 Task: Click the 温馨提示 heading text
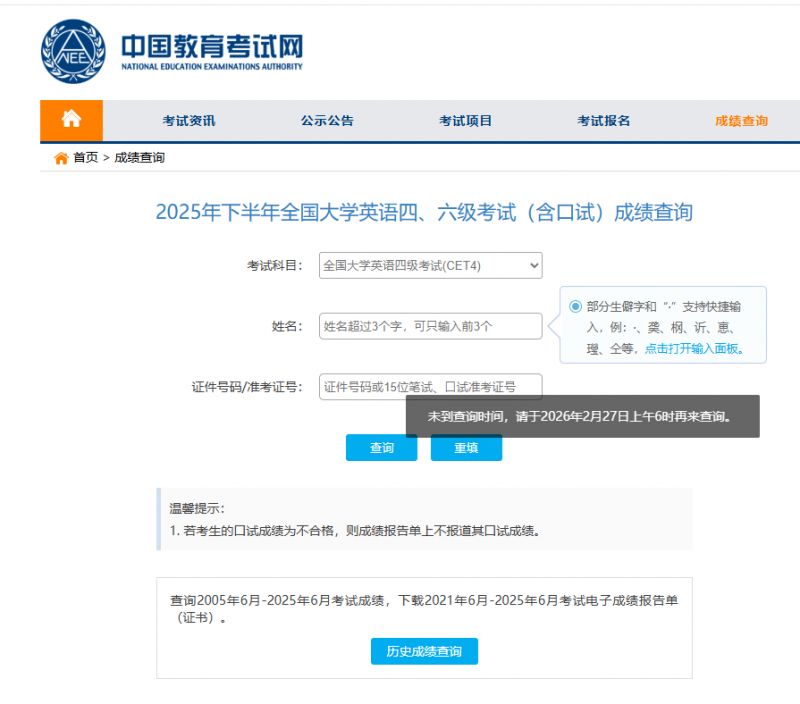tap(197, 508)
